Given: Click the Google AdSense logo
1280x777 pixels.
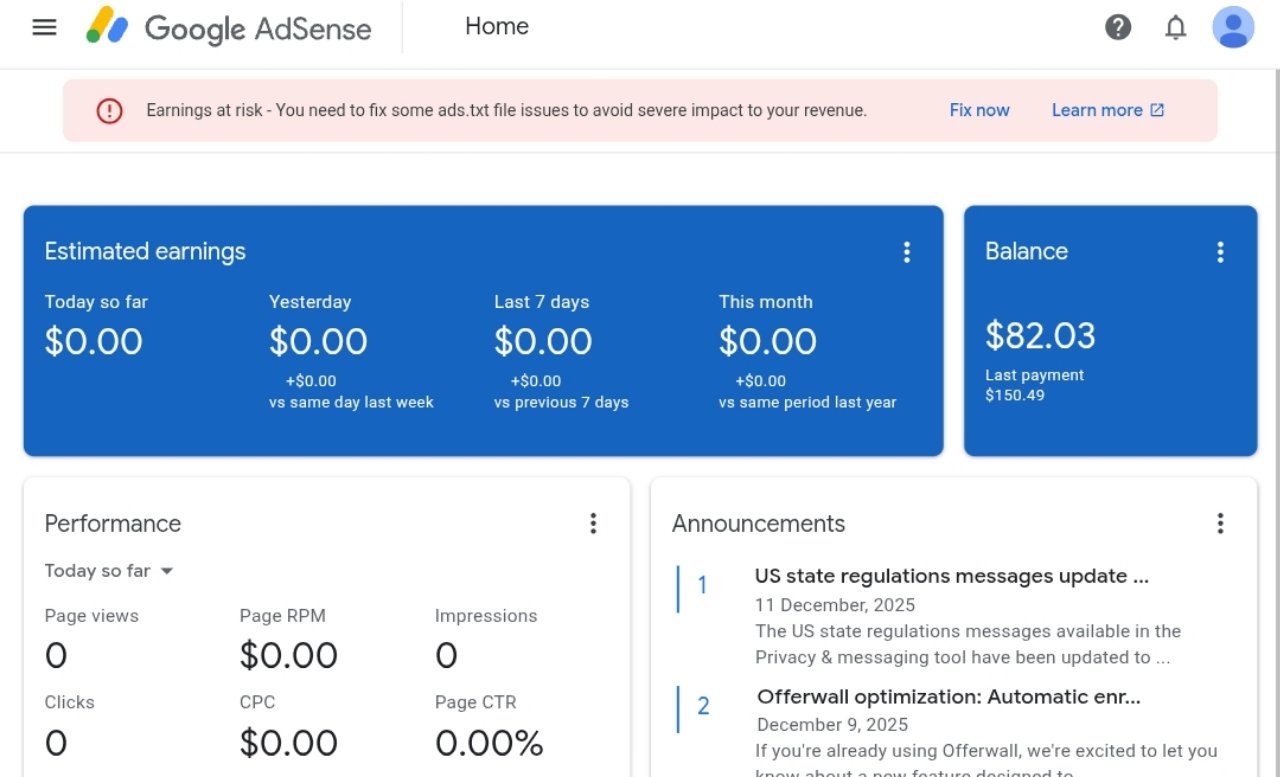Looking at the screenshot, I should click(x=229, y=27).
